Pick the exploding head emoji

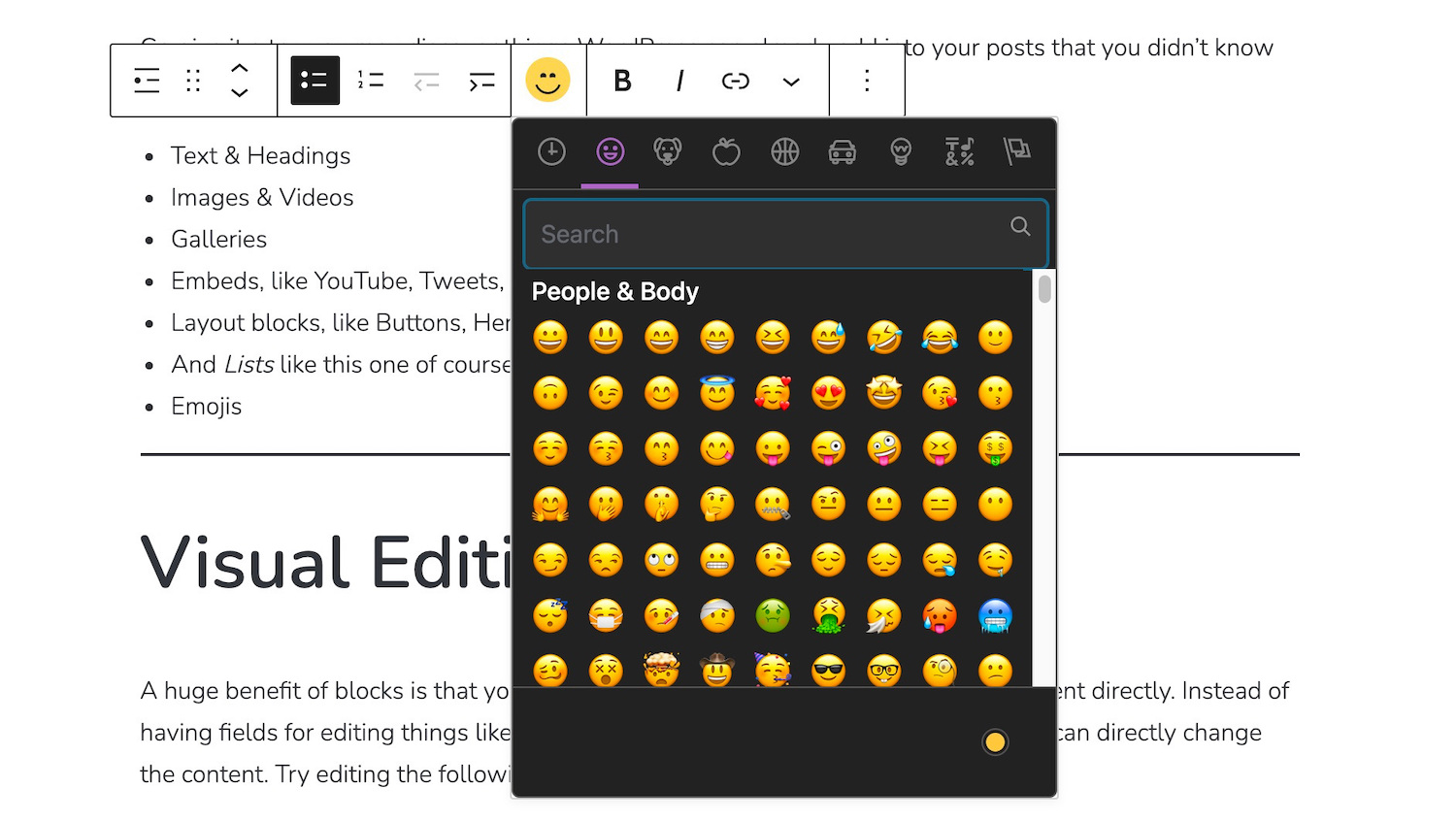pos(661,670)
